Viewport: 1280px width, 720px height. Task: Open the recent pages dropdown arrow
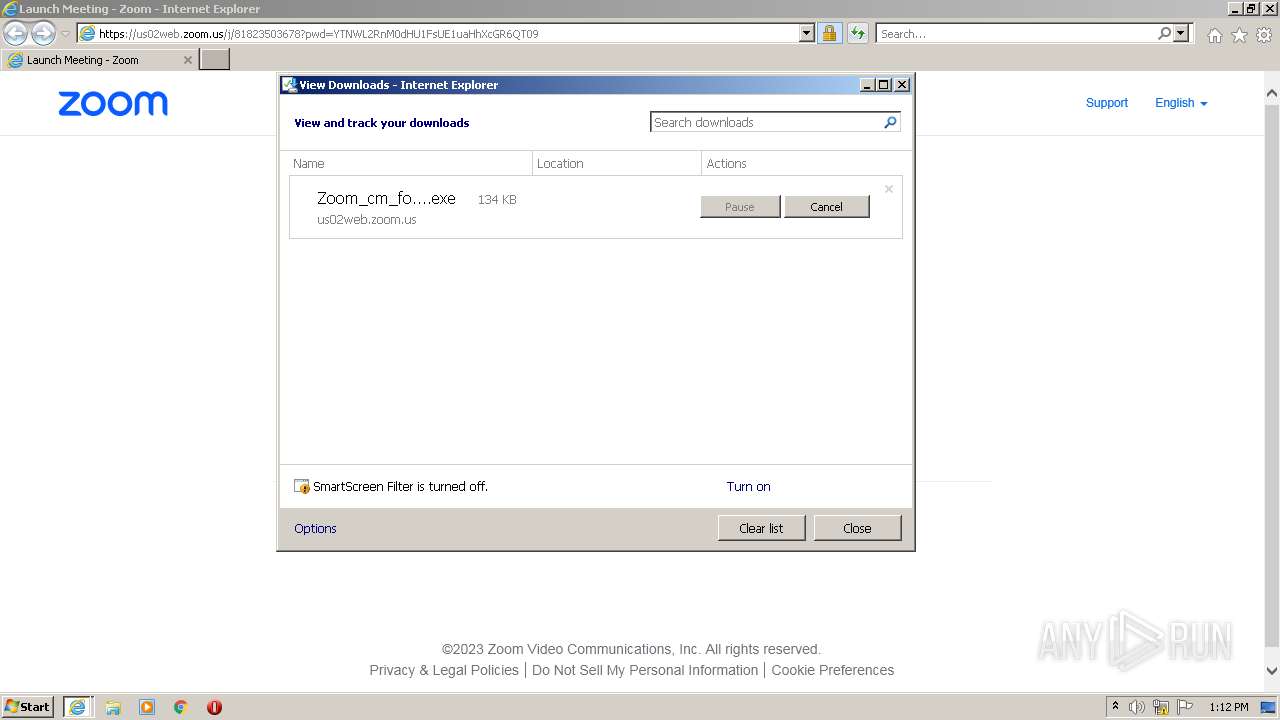65,34
